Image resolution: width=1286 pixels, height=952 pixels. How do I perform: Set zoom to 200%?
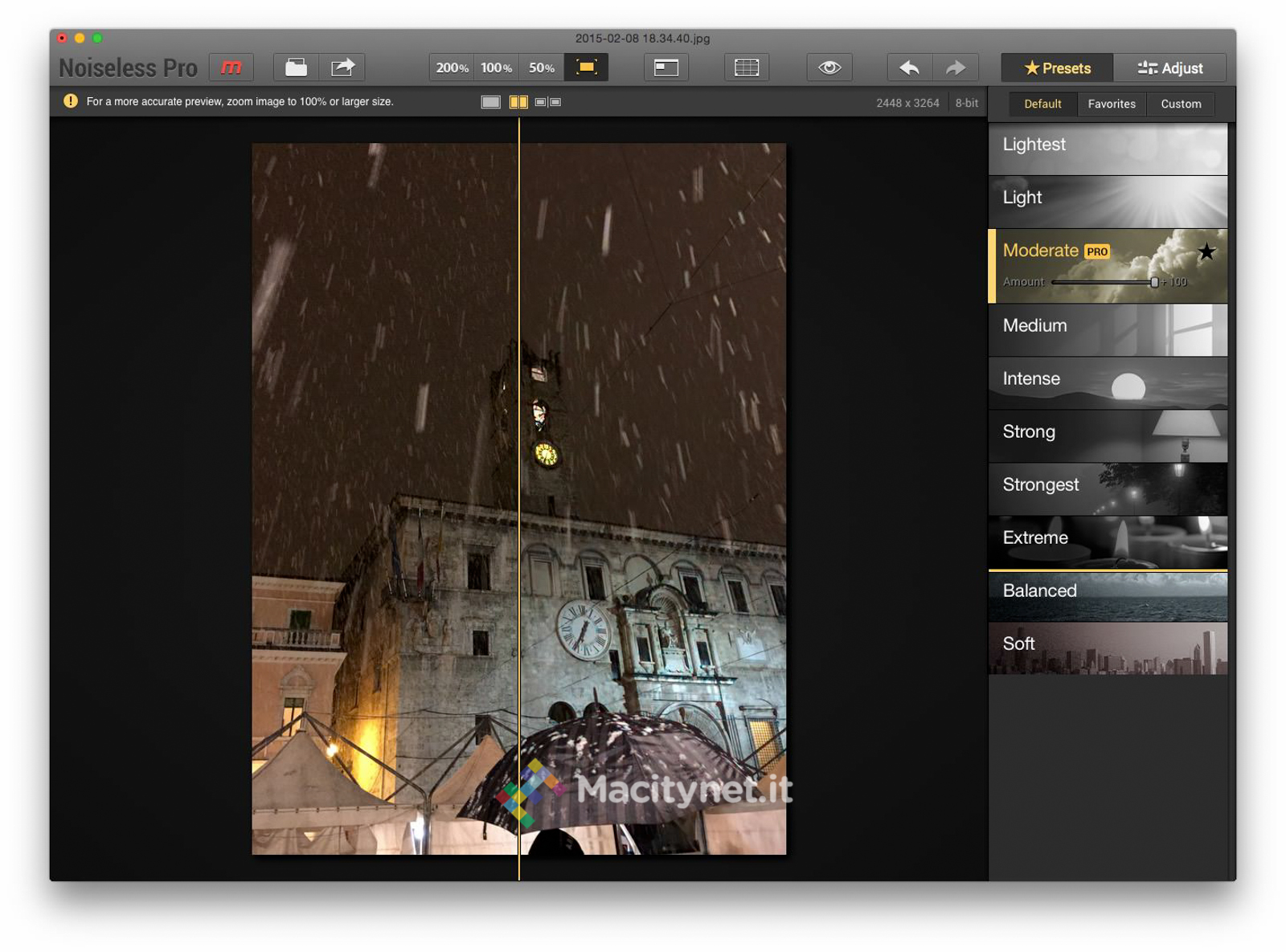pyautogui.click(x=452, y=67)
